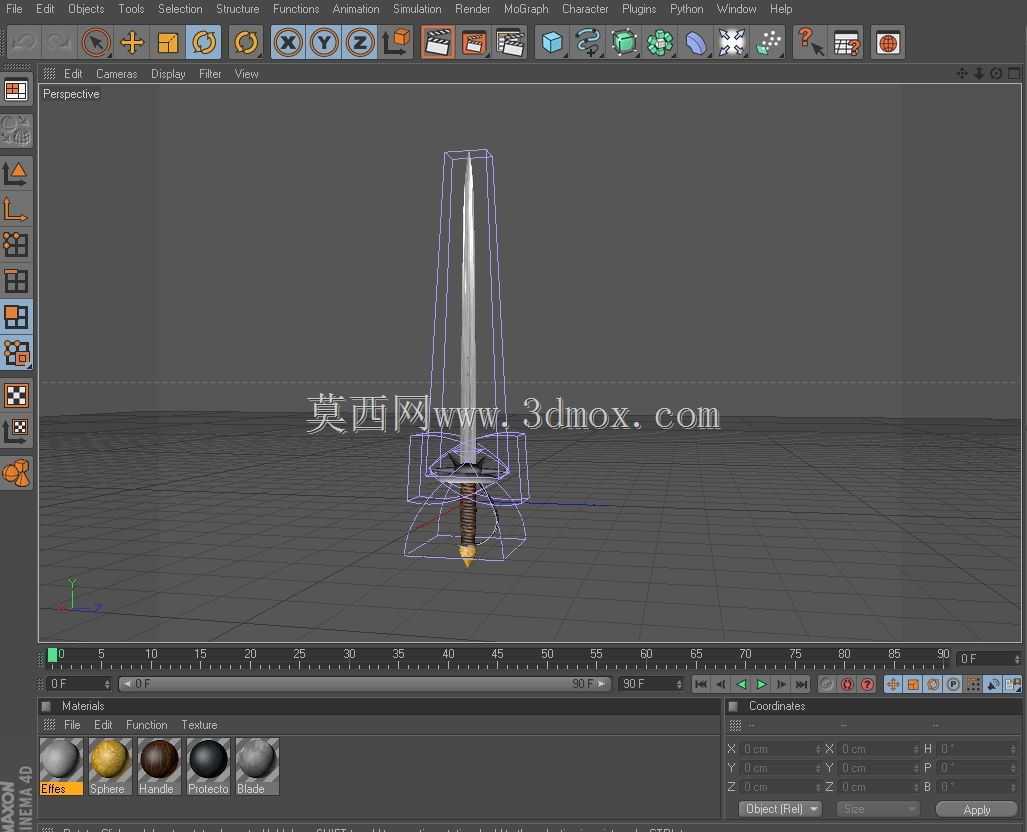Open the Render Settings icon
Screen dimensions: 1027x832
tap(510, 43)
